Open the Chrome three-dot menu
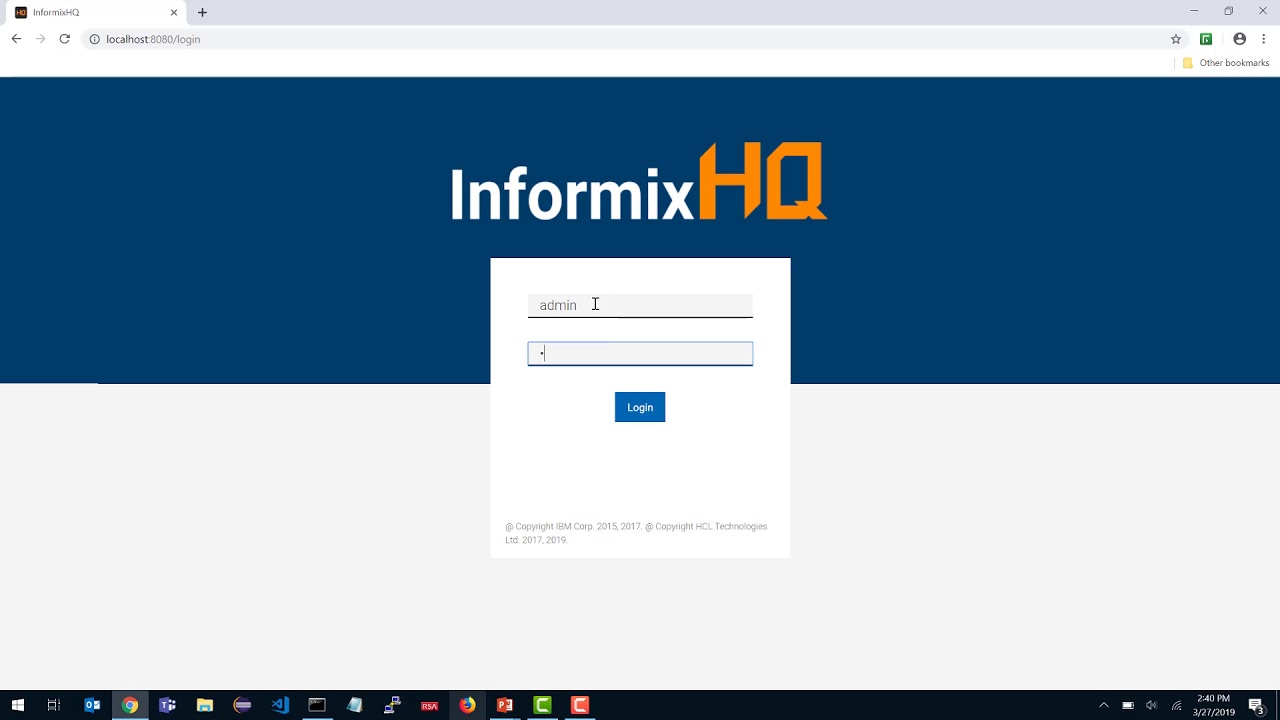Screen dimensions: 1280x720 [x=1264, y=39]
